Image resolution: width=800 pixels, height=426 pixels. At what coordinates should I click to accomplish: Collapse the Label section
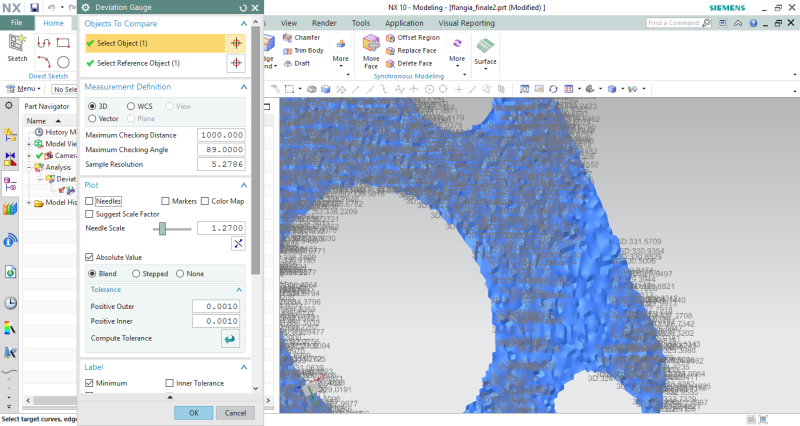coord(243,367)
